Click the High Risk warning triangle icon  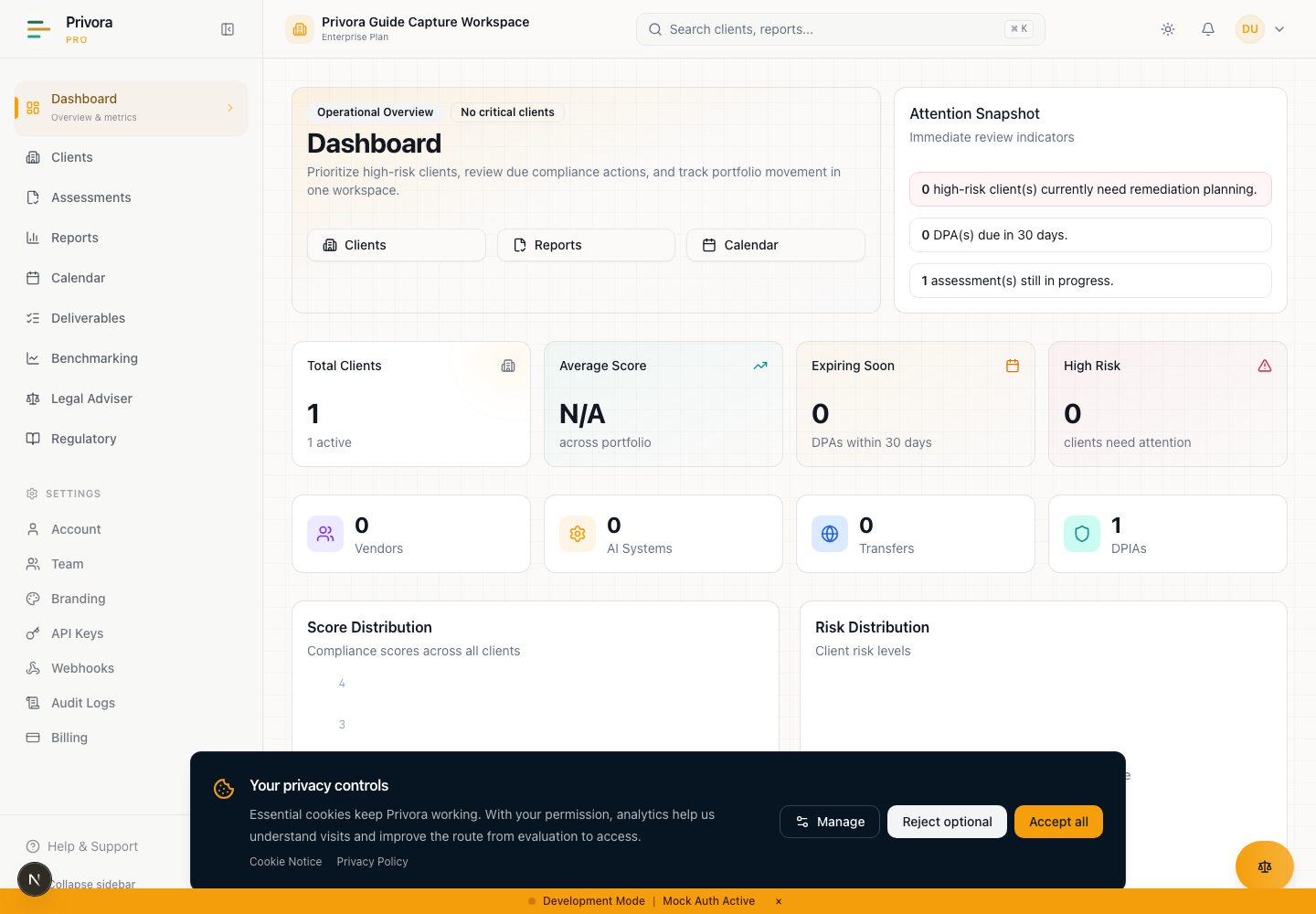(1265, 366)
